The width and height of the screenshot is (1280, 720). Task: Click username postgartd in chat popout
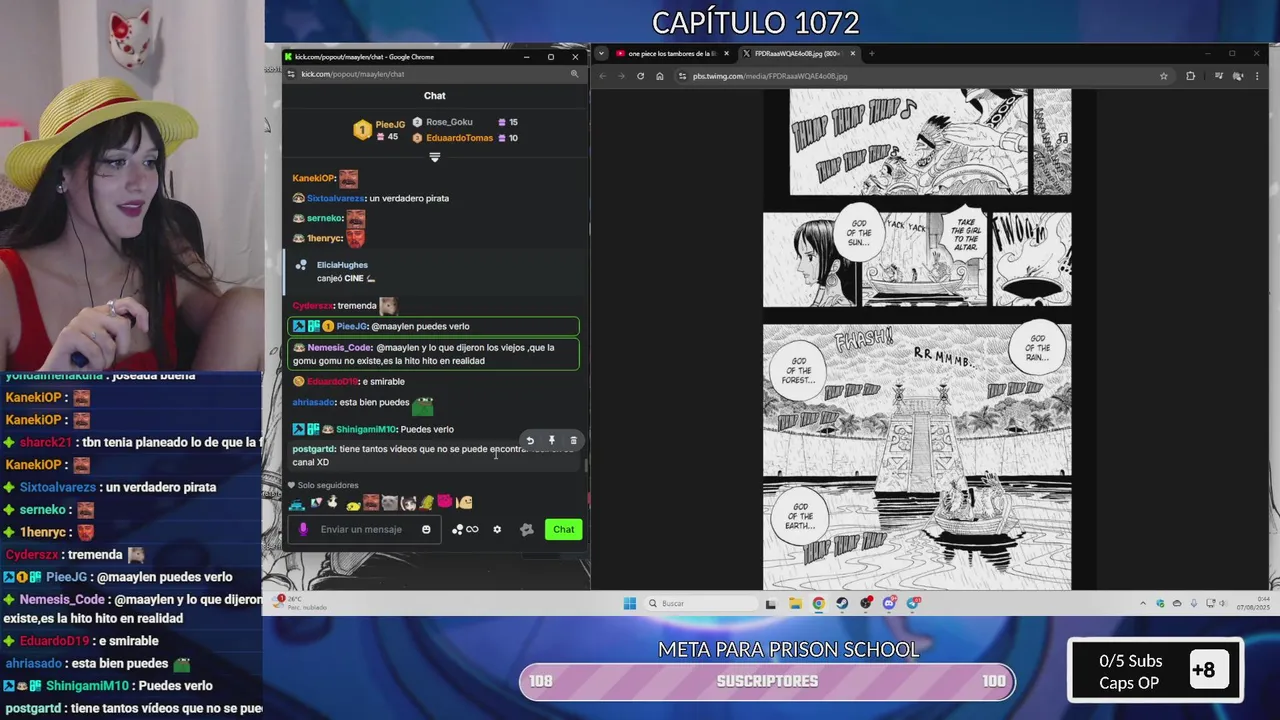coord(313,449)
